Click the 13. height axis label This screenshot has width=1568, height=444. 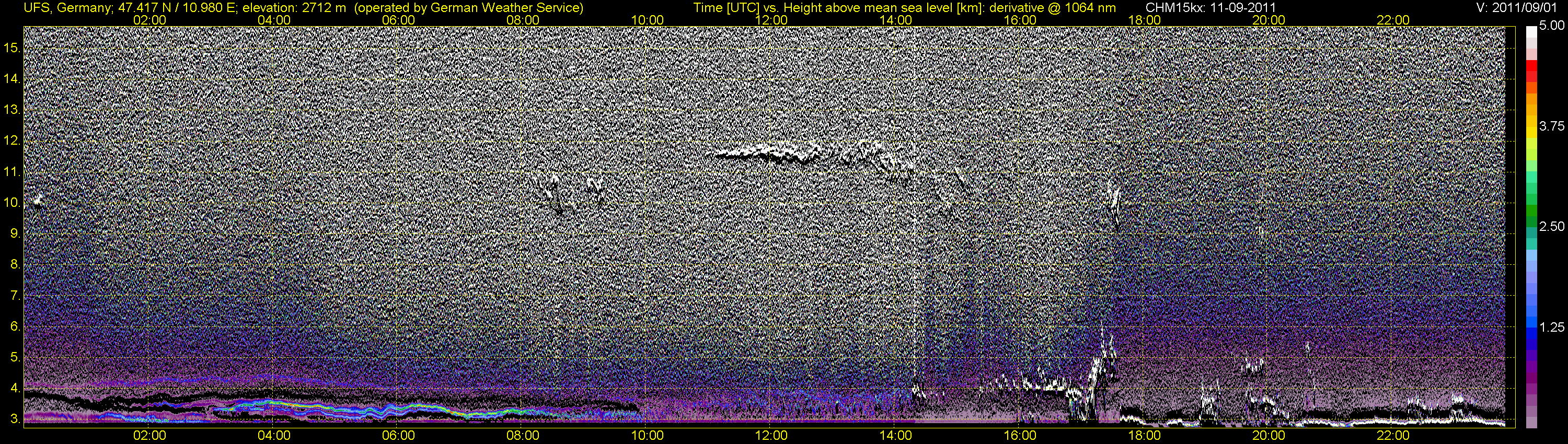coord(12,110)
